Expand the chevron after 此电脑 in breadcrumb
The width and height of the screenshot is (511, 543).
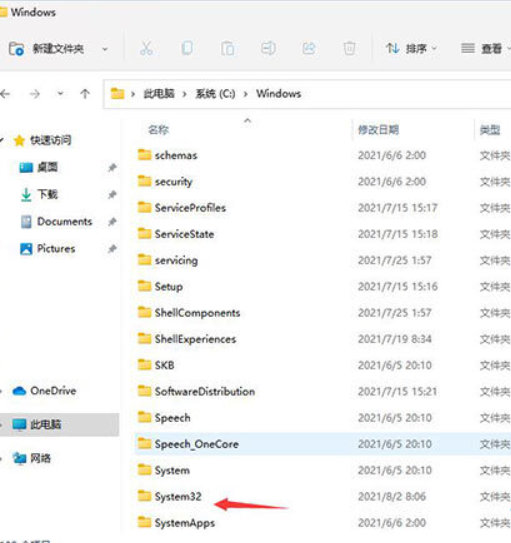click(x=185, y=94)
